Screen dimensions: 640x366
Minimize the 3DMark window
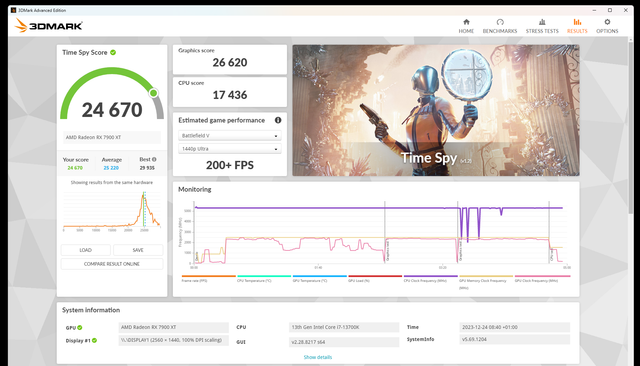(594, 10)
